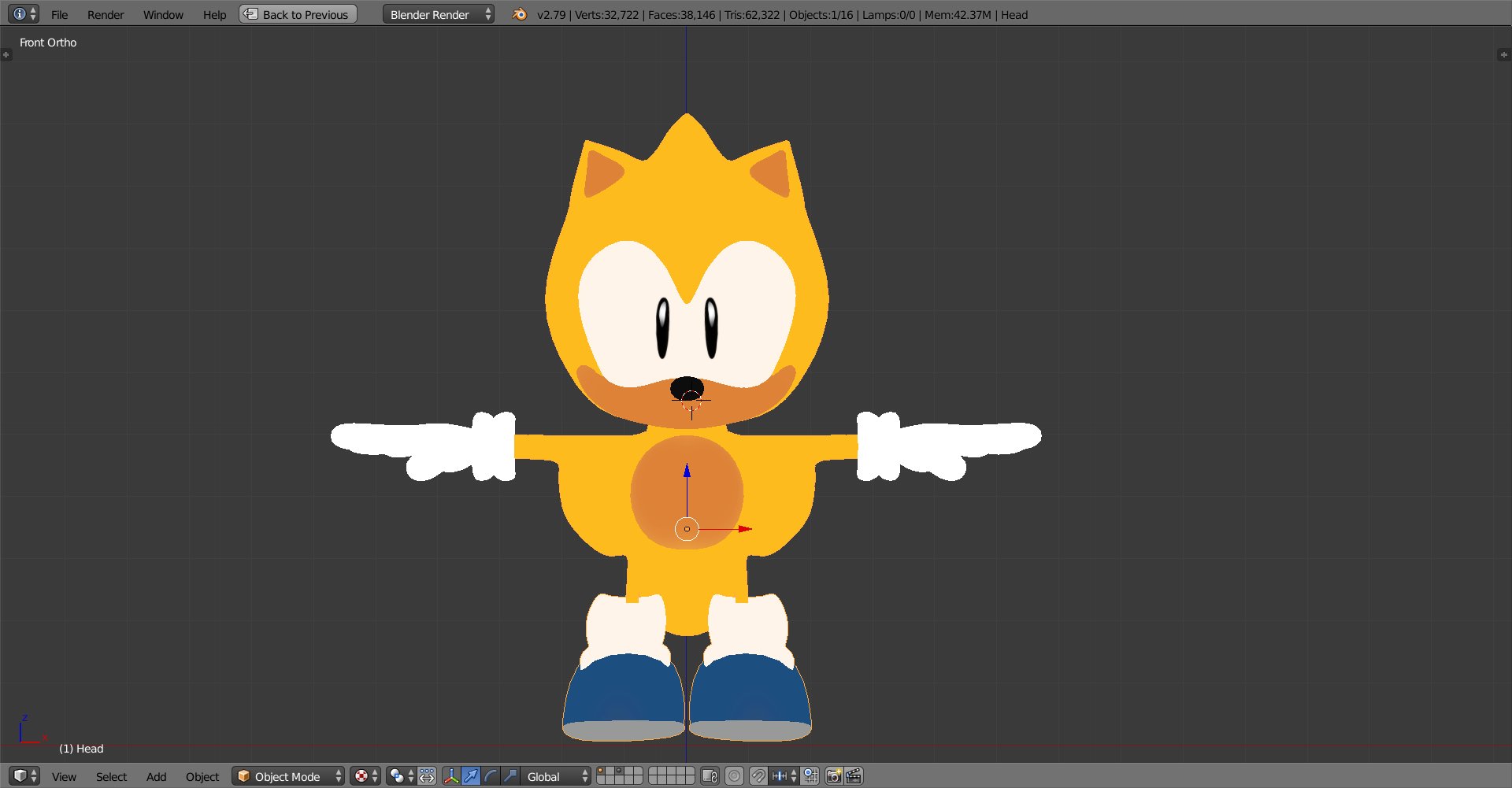The width and height of the screenshot is (1512, 788).
Task: Open the Render menu
Action: point(106,14)
